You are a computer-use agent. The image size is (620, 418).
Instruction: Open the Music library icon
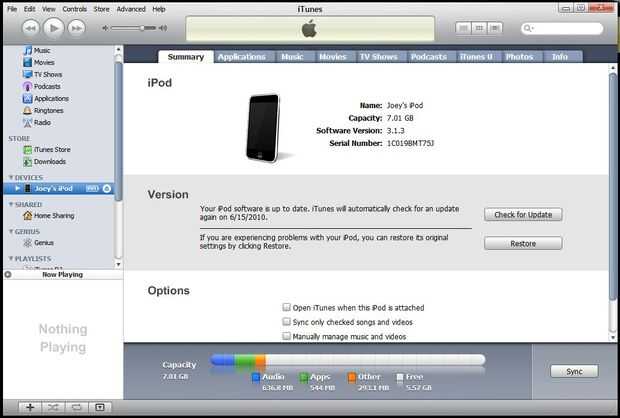click(x=28, y=50)
